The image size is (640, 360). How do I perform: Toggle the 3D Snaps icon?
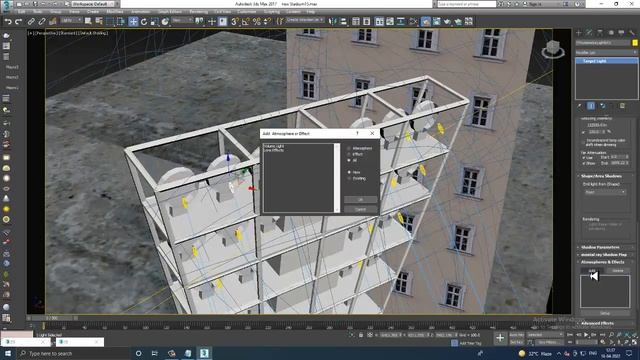234,21
